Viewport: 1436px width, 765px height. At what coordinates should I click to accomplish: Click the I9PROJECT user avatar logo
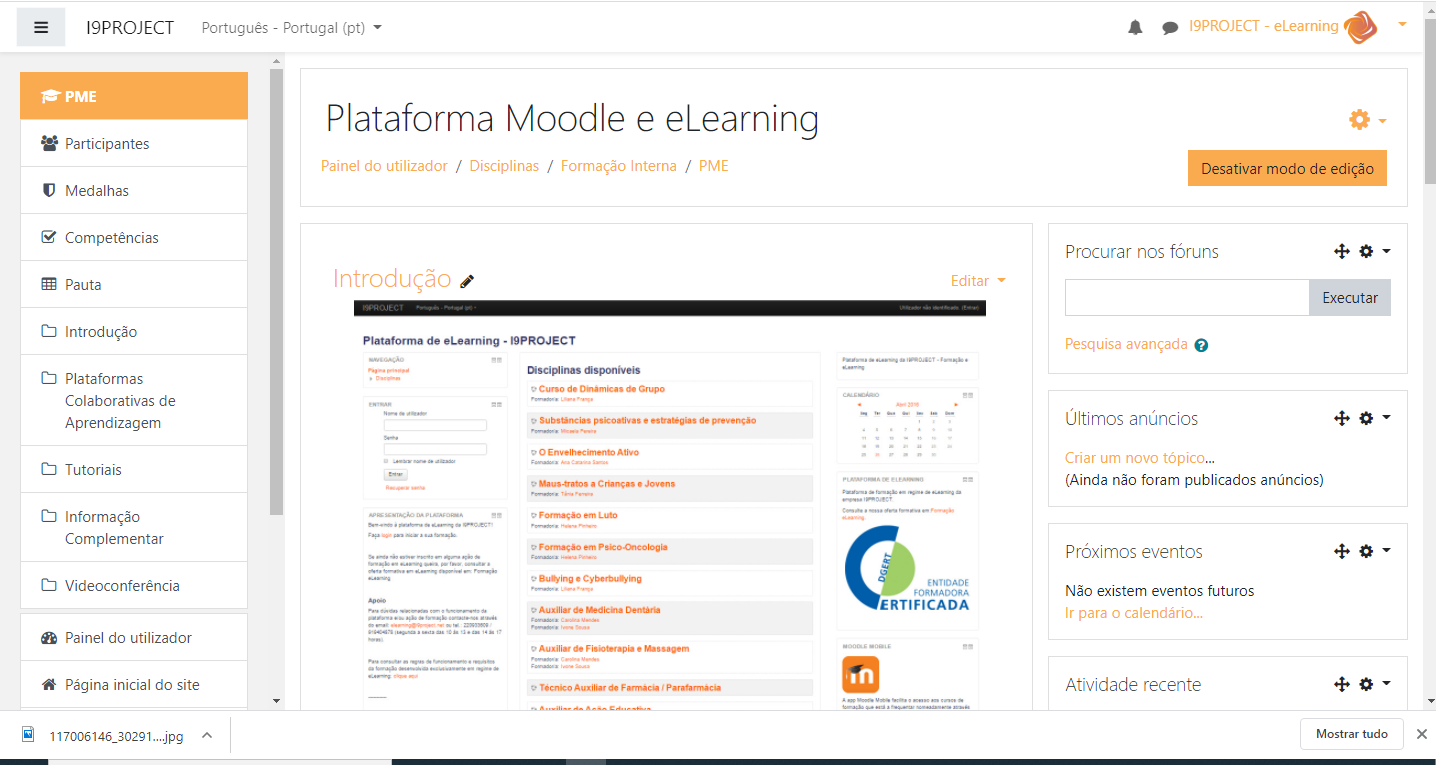(x=1361, y=27)
